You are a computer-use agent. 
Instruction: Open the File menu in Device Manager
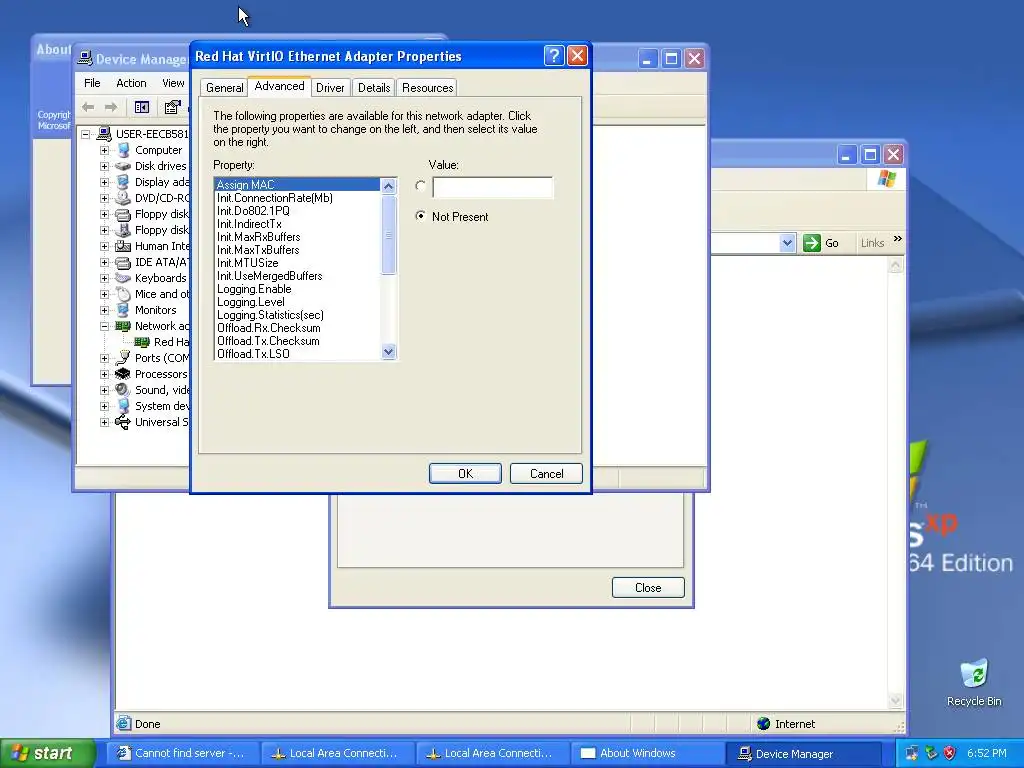92,83
